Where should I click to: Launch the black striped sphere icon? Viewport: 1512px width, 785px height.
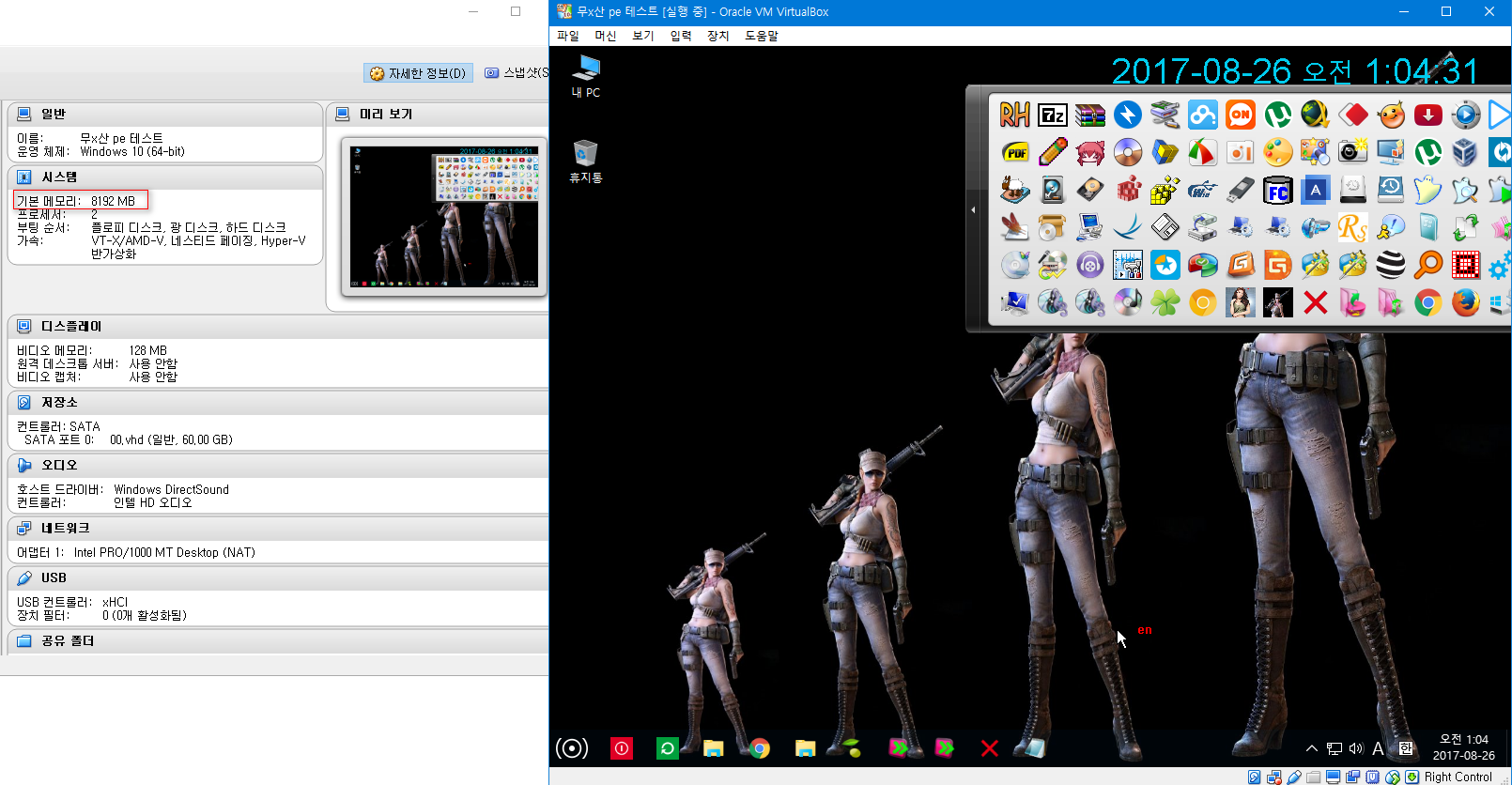(x=1391, y=265)
